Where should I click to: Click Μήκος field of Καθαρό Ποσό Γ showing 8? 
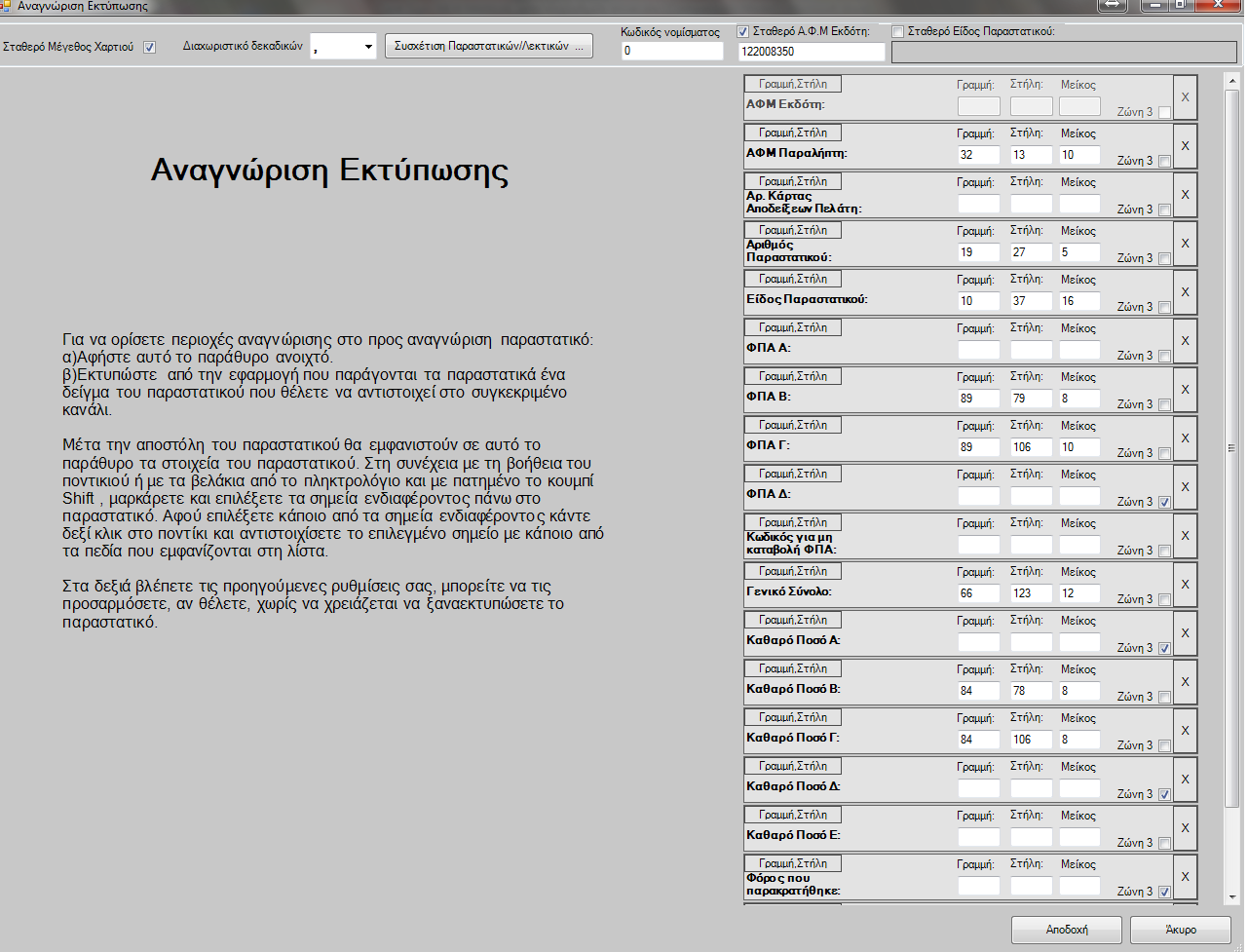click(1079, 740)
